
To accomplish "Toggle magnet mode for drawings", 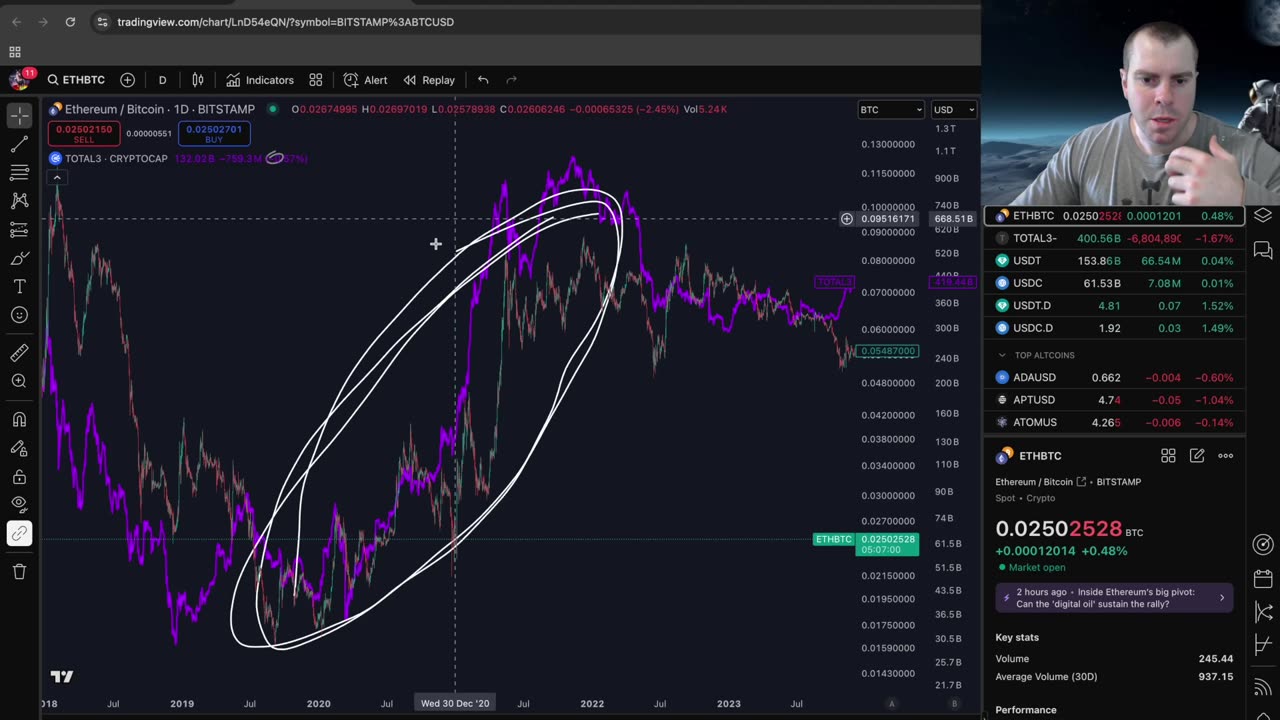I will 19,419.
